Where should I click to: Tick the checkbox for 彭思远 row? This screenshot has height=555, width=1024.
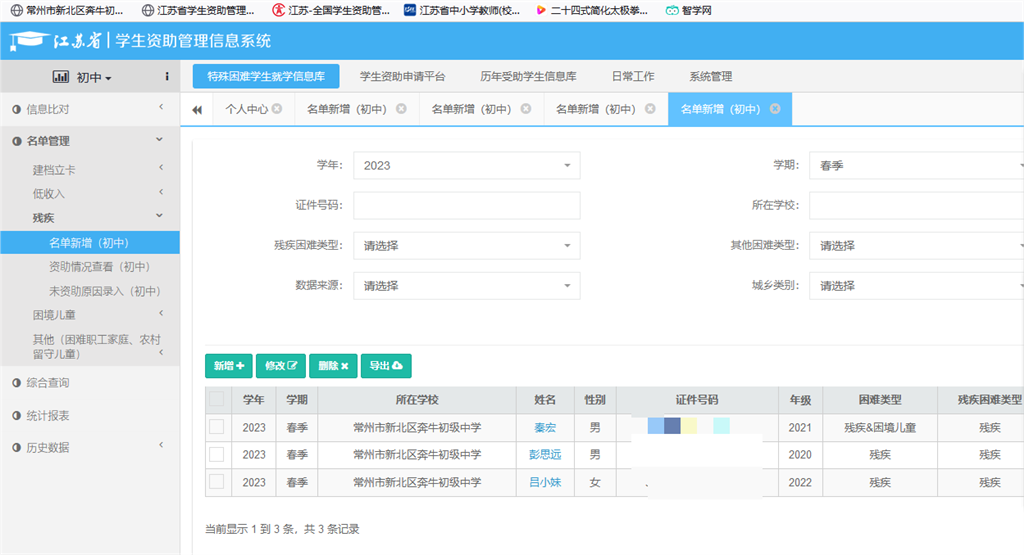[217, 454]
